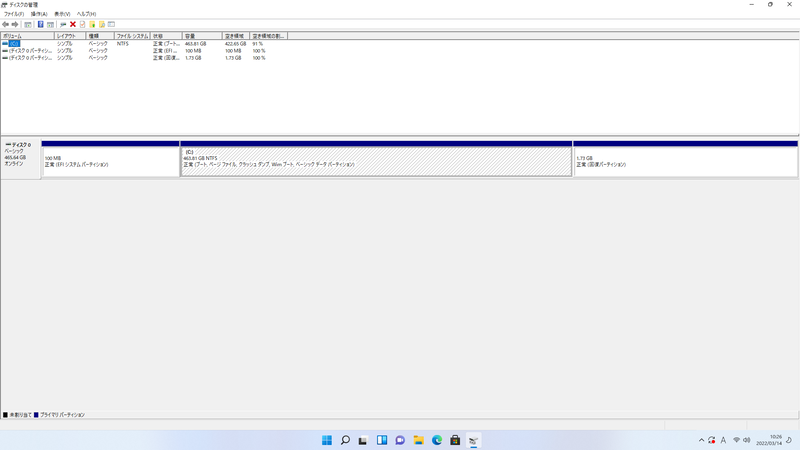Sort by the 容量 column header

pyautogui.click(x=202, y=36)
